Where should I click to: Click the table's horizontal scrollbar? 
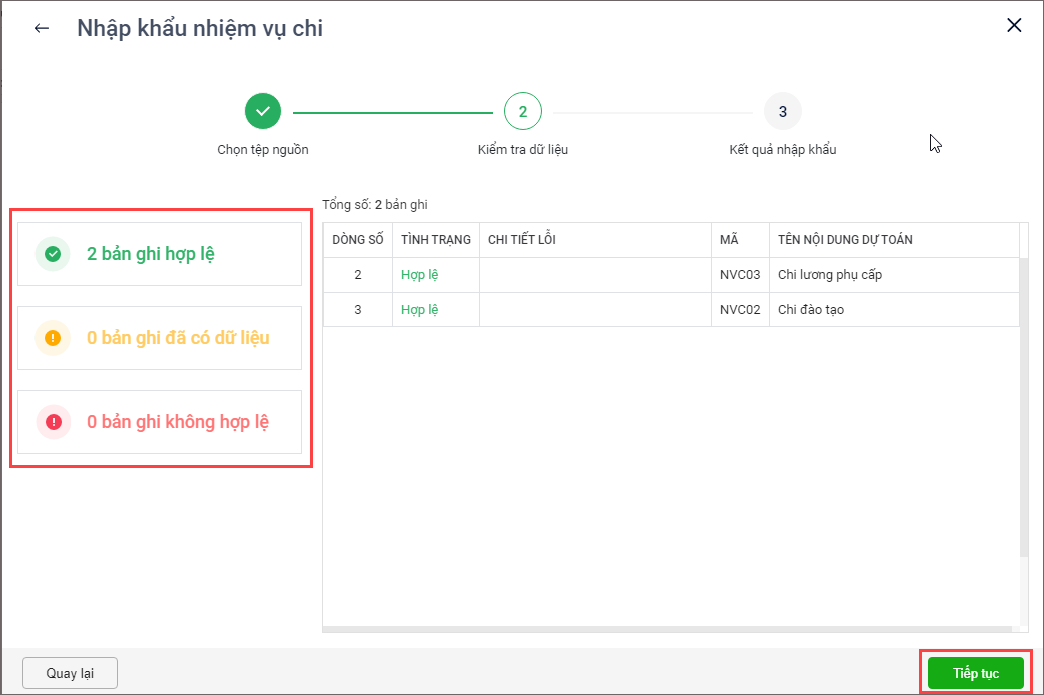670,629
